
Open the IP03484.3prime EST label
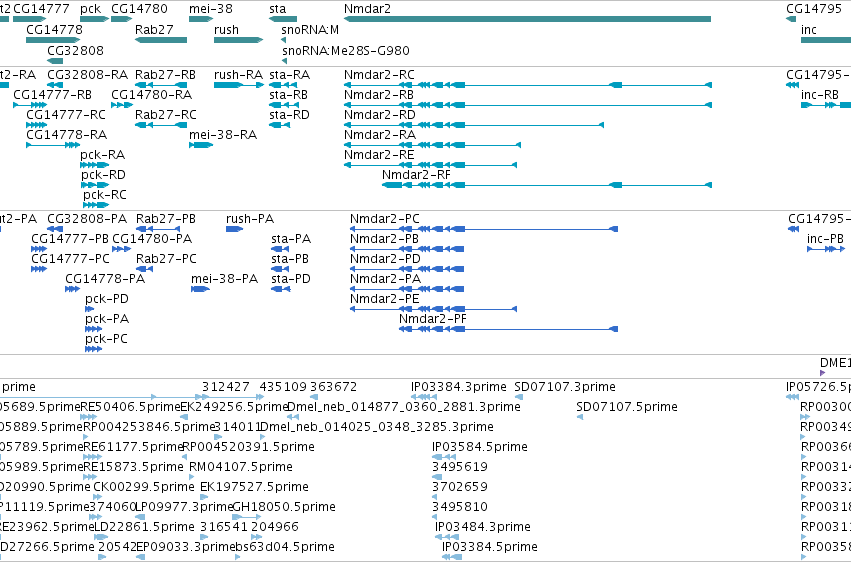tap(483, 527)
